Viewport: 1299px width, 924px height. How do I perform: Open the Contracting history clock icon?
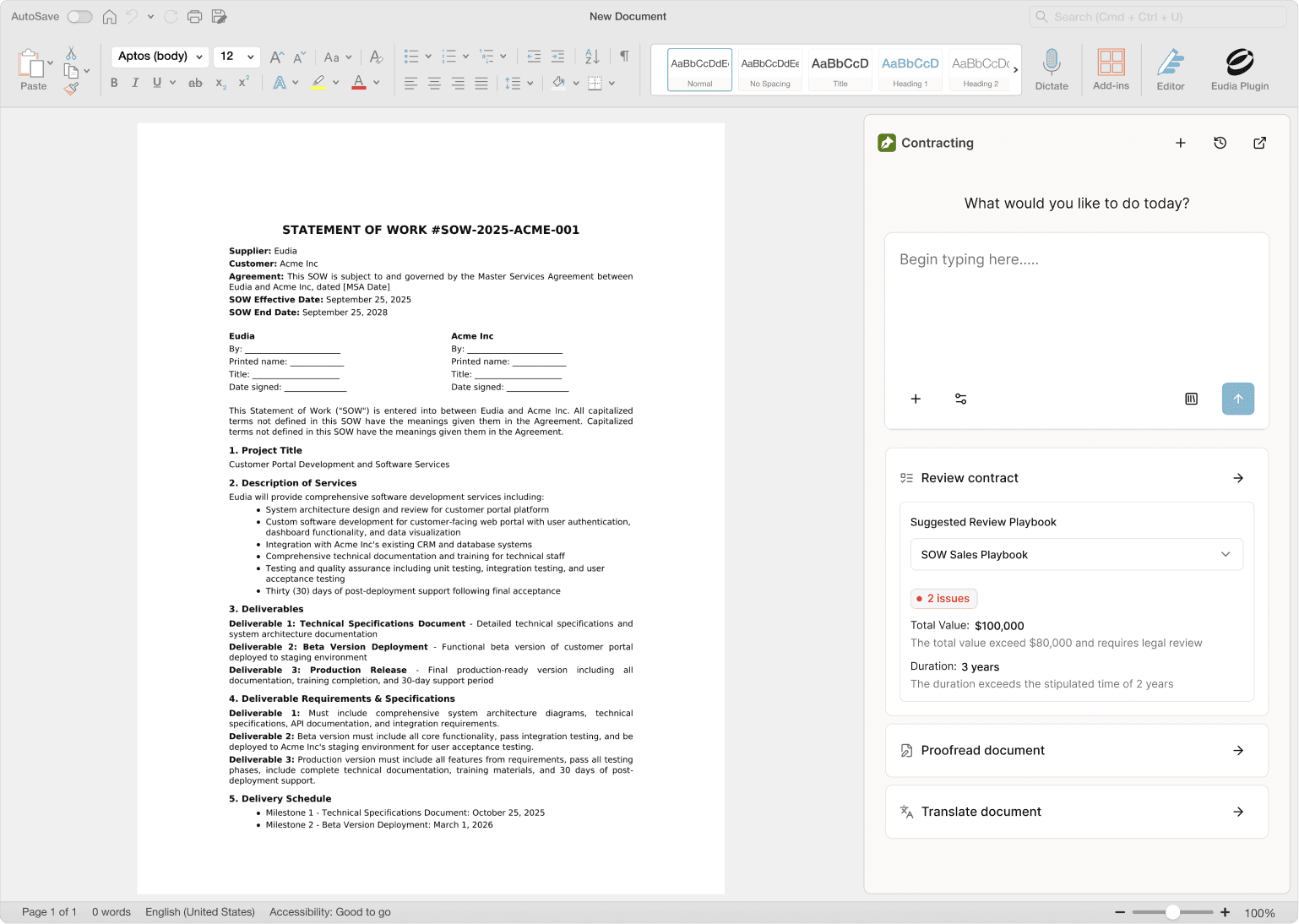click(x=1220, y=143)
